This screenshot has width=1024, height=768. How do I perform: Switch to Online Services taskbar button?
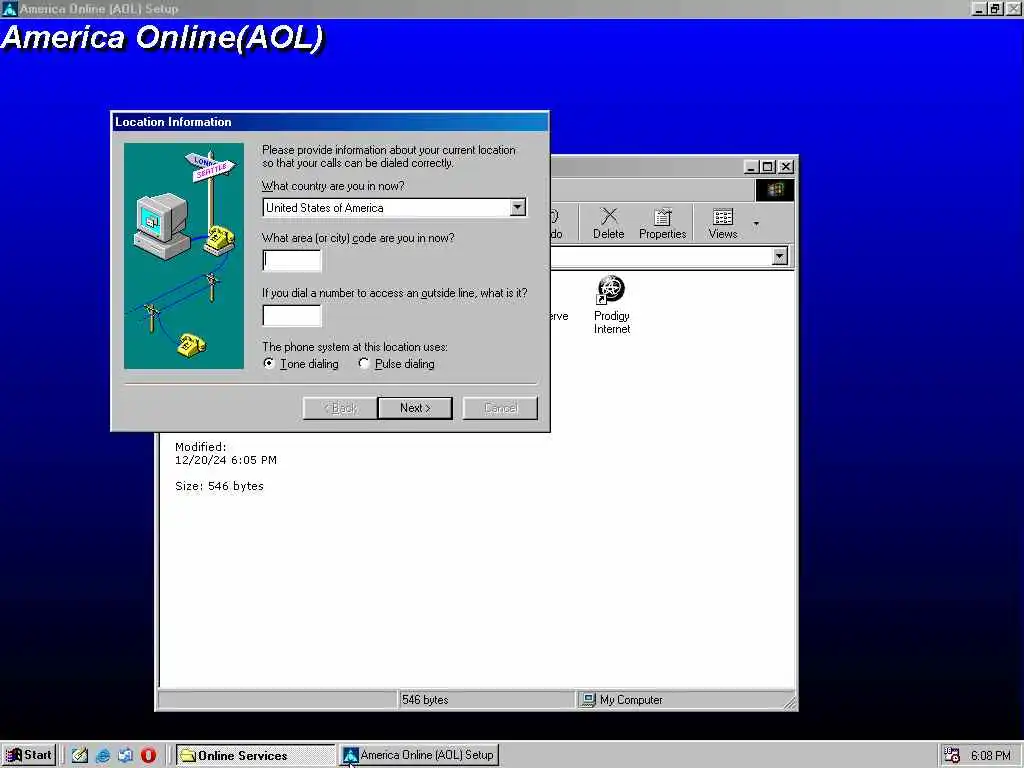[x=255, y=756]
